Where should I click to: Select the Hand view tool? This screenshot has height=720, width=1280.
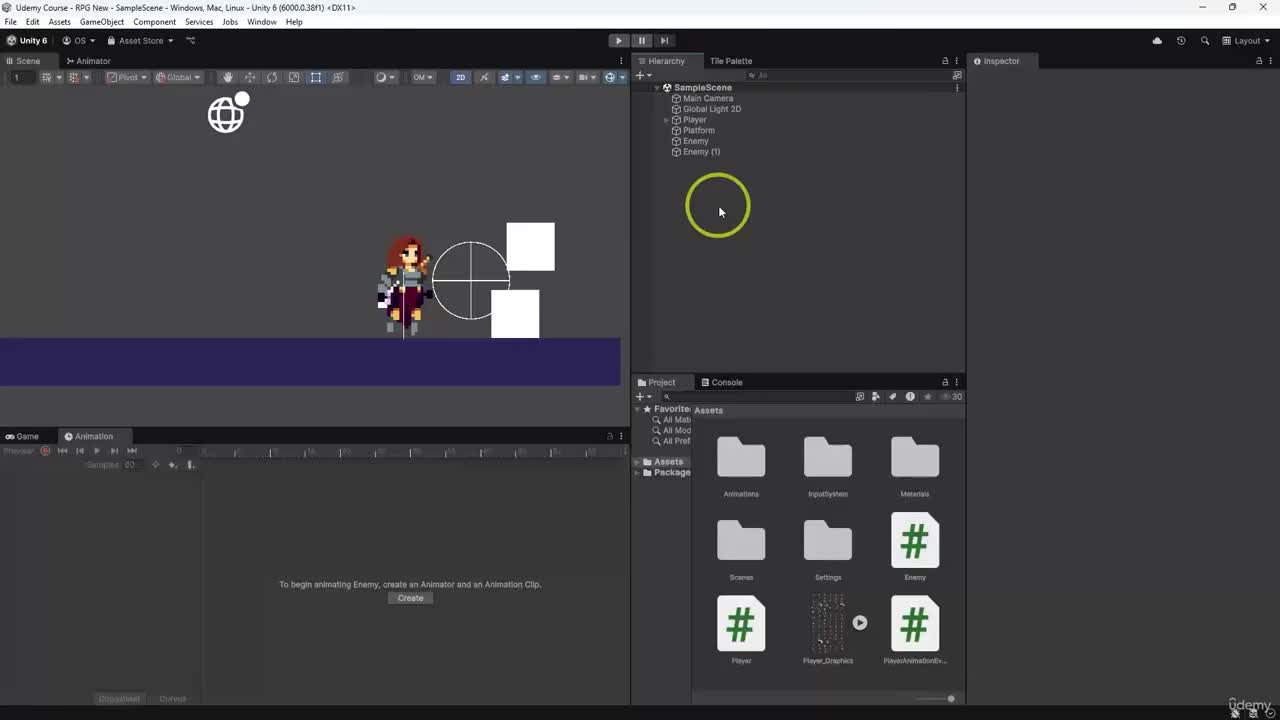[x=228, y=77]
